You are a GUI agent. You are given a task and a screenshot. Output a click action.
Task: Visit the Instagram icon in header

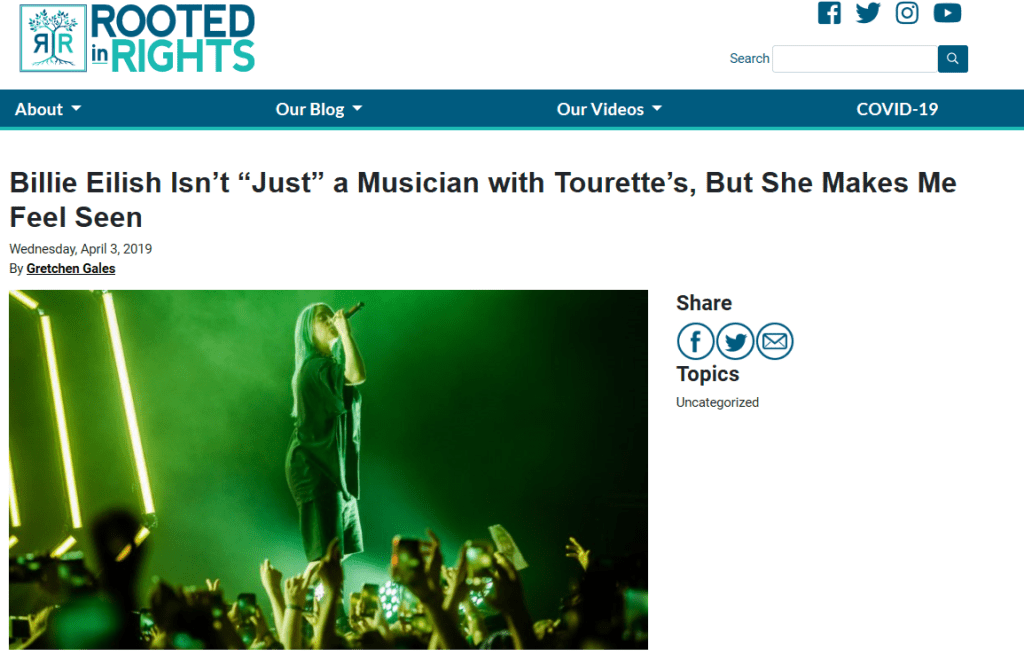906,13
